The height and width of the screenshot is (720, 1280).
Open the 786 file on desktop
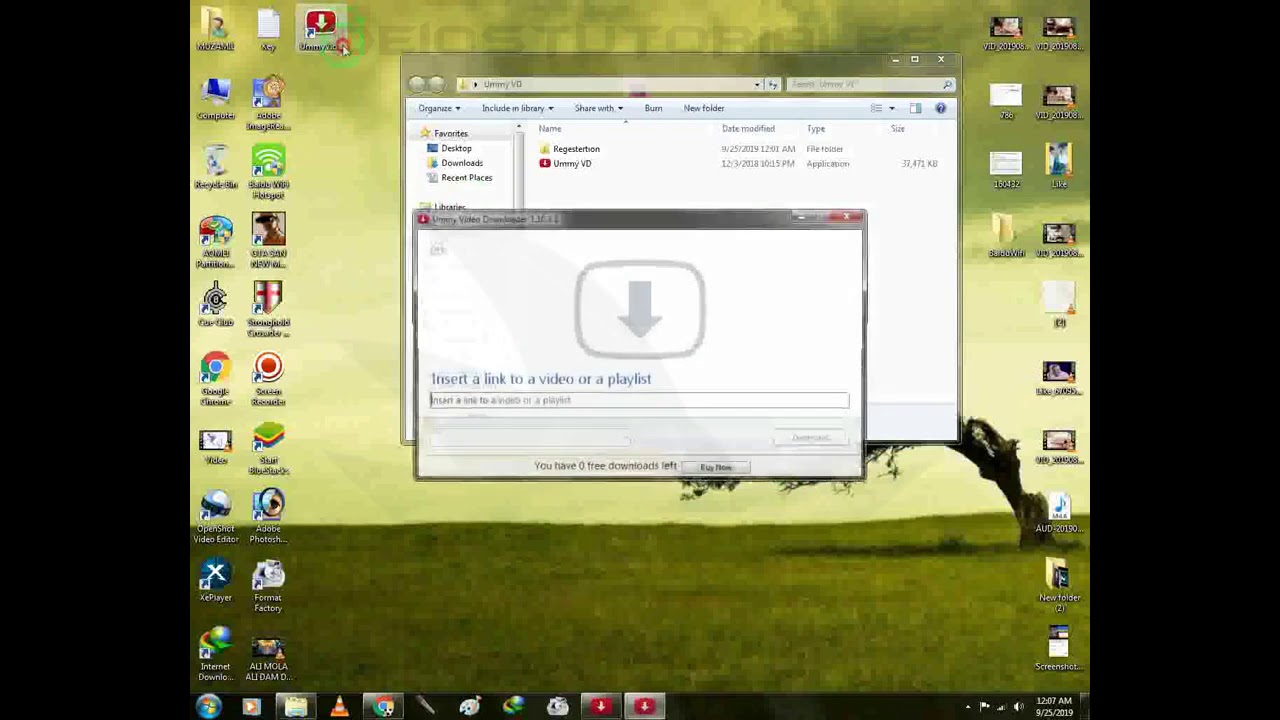[x=1006, y=99]
